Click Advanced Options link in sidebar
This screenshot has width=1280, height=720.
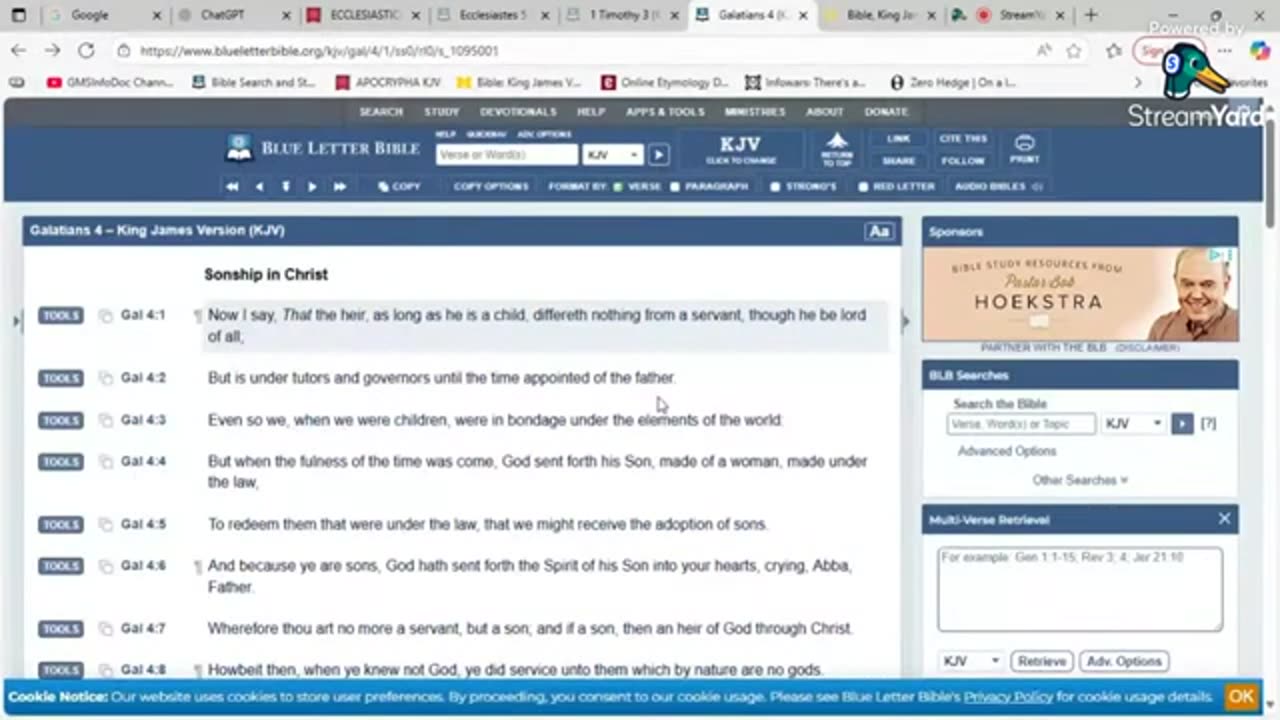(1006, 451)
